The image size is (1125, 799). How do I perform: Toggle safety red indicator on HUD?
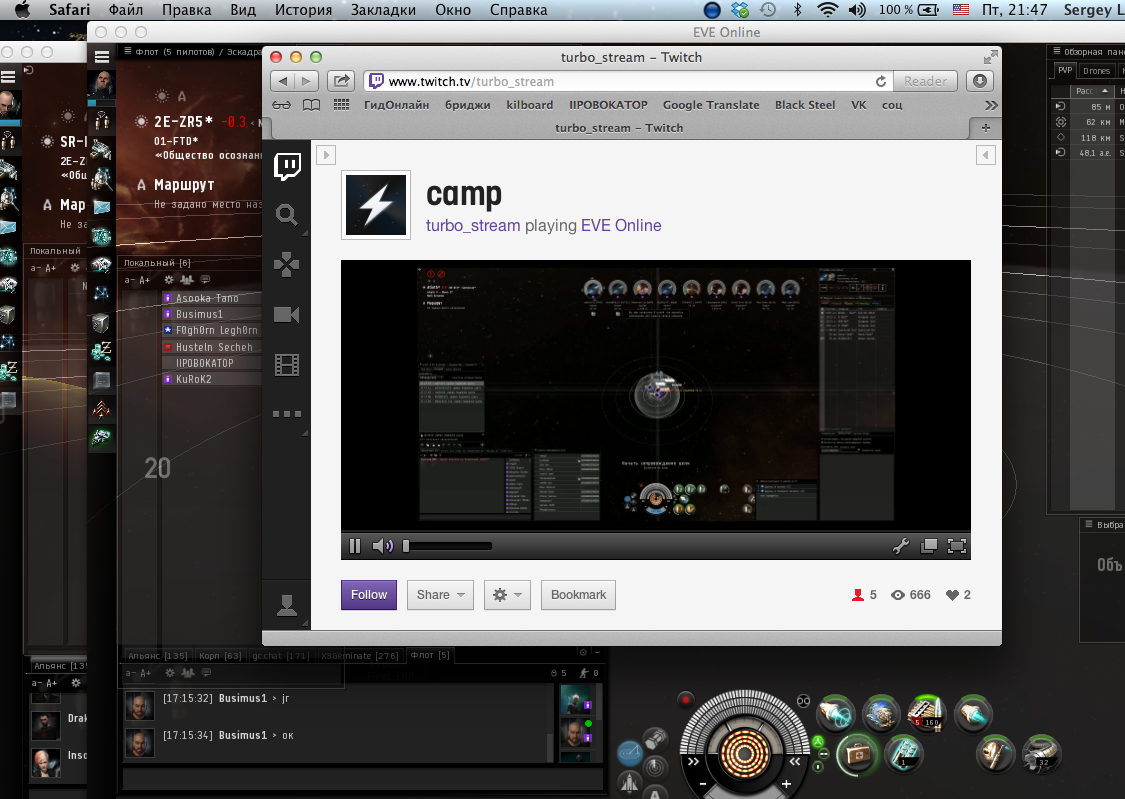tap(685, 699)
